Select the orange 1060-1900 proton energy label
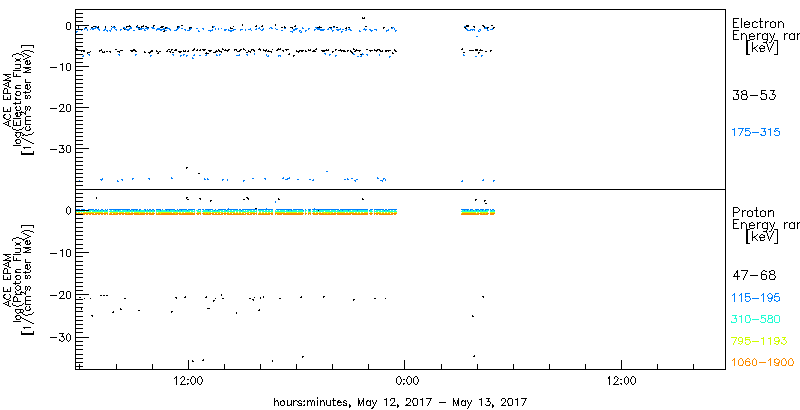The image size is (800, 410). coord(763,363)
